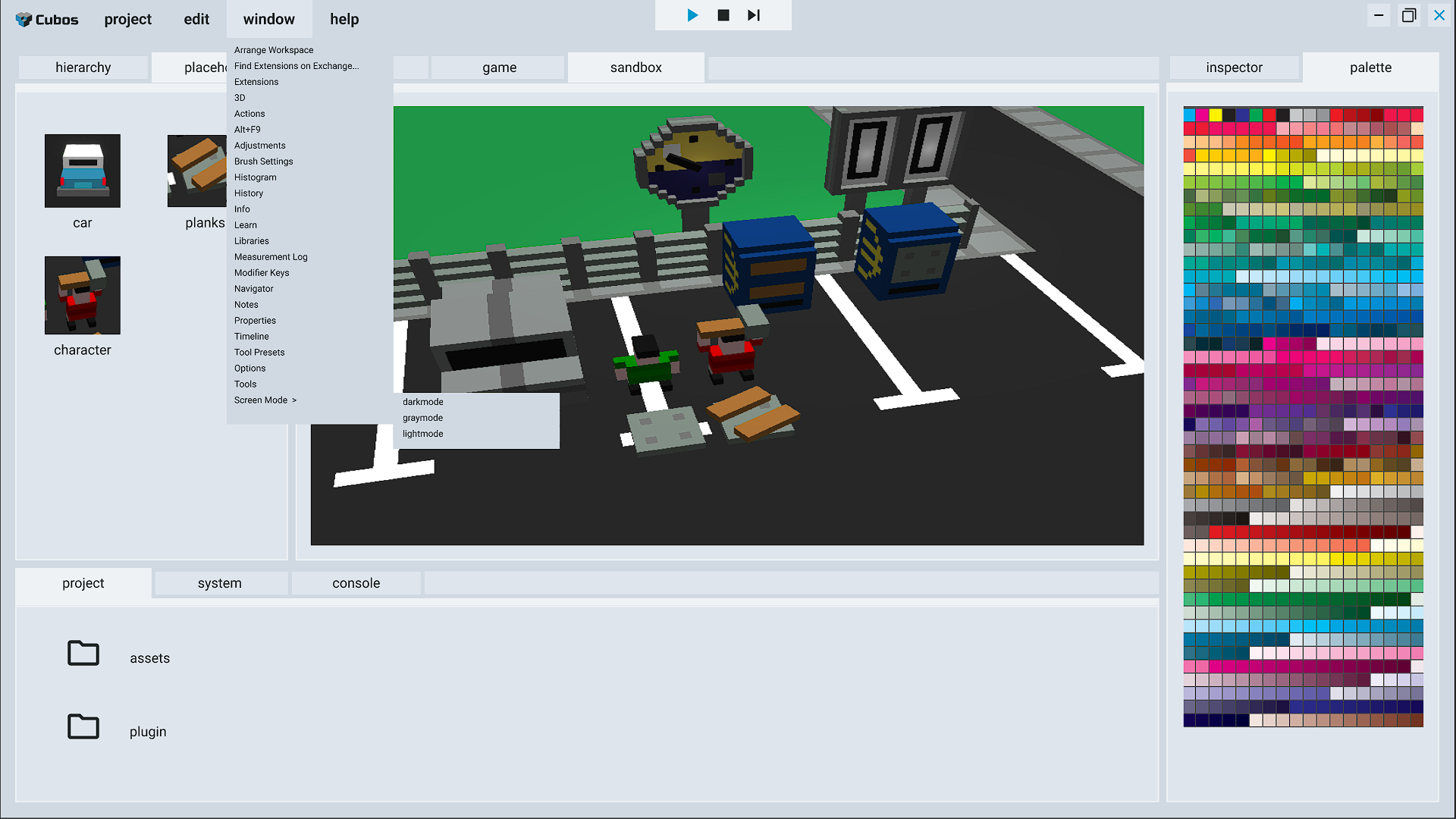Choose Brush Settings menu entry
The image size is (1456, 819).
(x=264, y=162)
